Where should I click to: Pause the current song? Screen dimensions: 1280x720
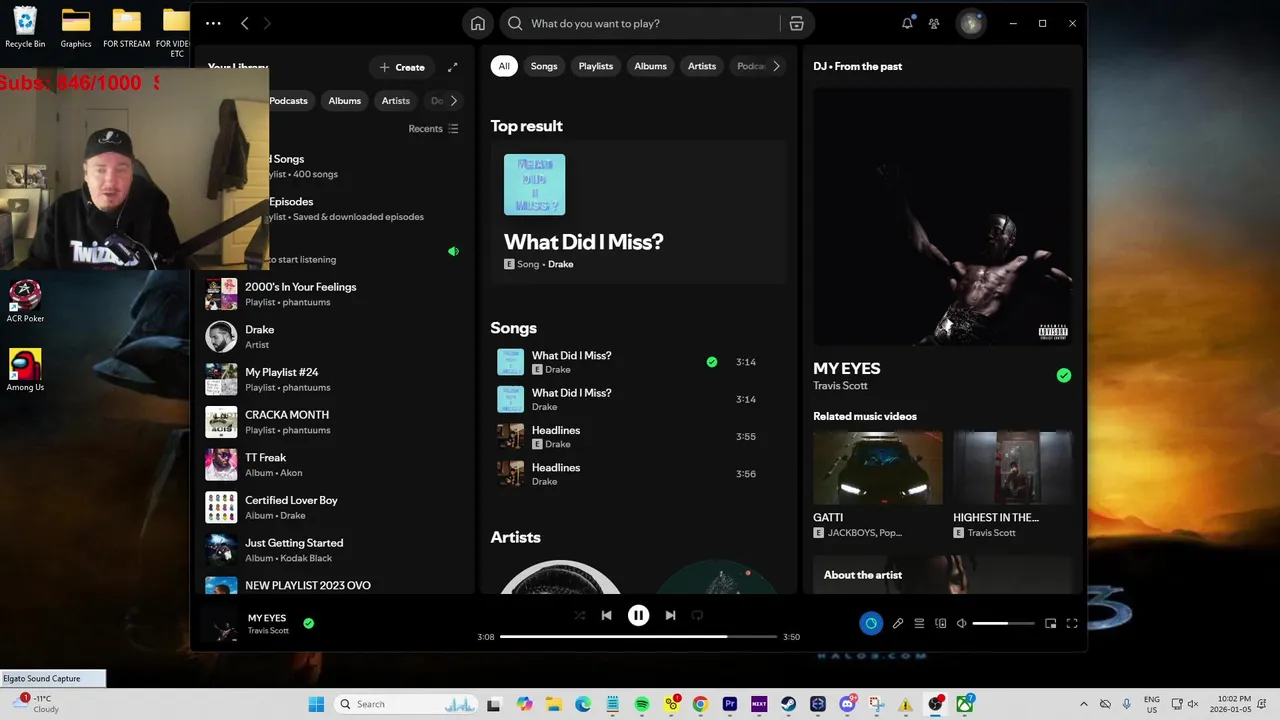tap(638, 615)
